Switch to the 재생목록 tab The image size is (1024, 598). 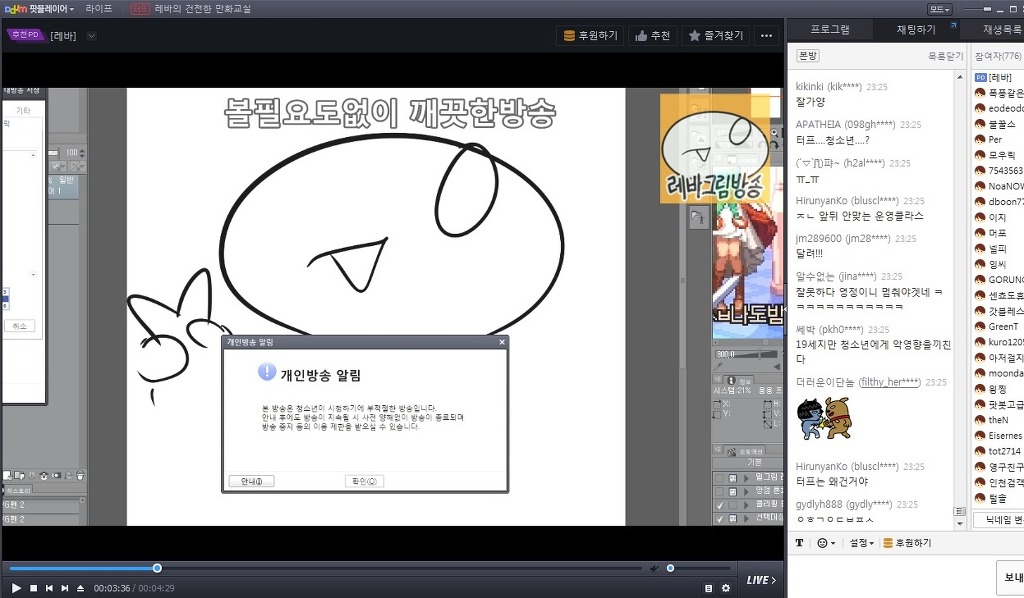tap(1002, 29)
